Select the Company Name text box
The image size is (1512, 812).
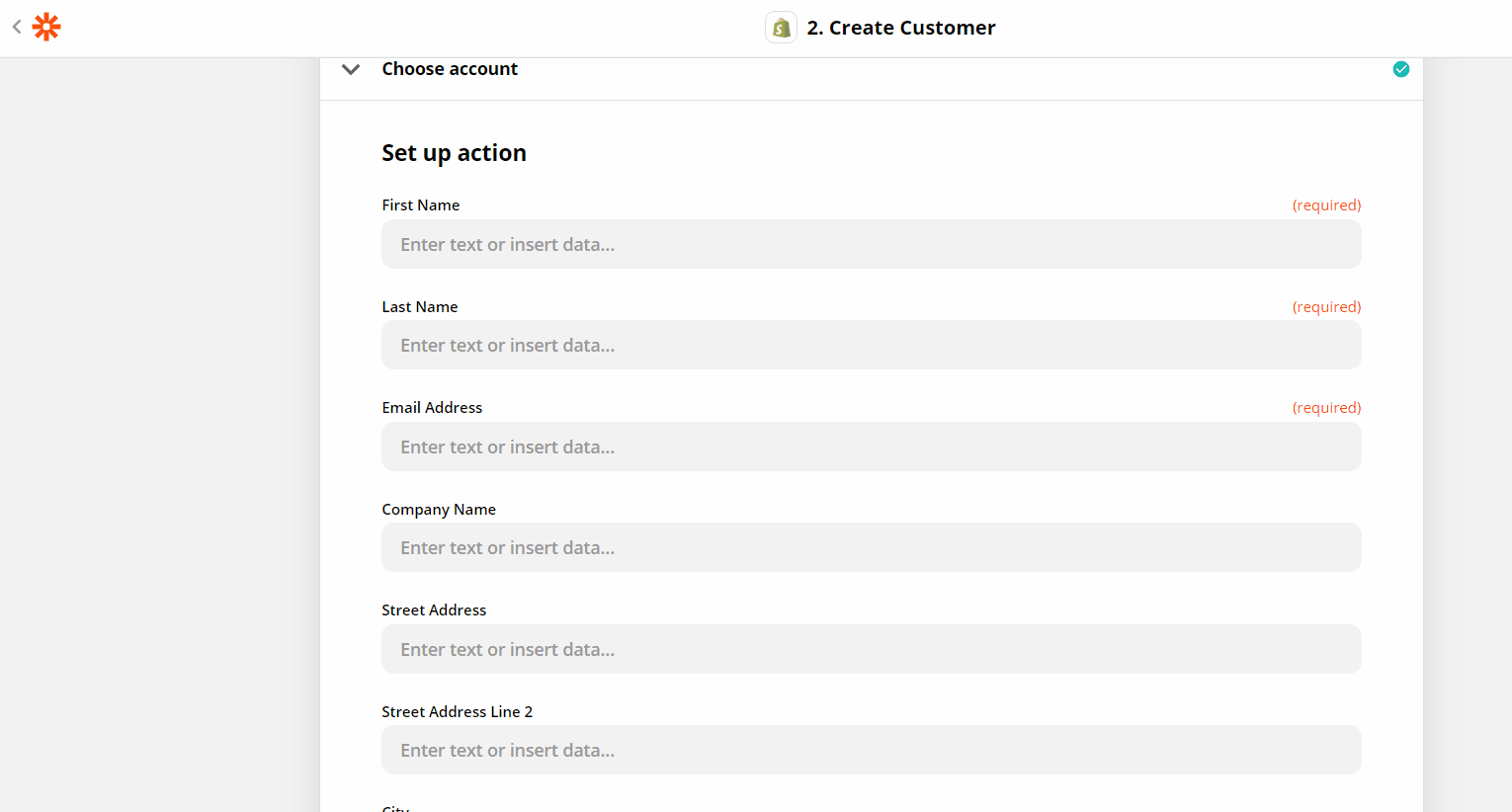pyautogui.click(x=871, y=548)
